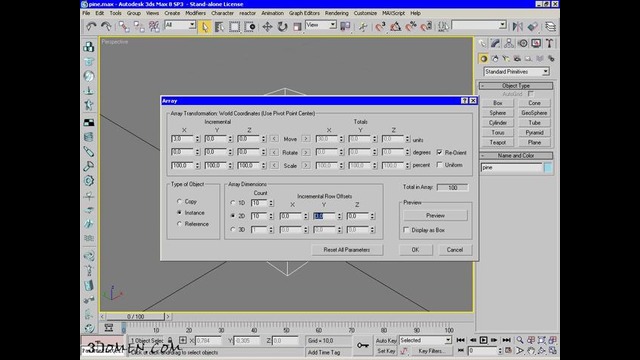Collapse the Object Type rollout
Viewport: 640px width, 360px height.
click(516, 86)
